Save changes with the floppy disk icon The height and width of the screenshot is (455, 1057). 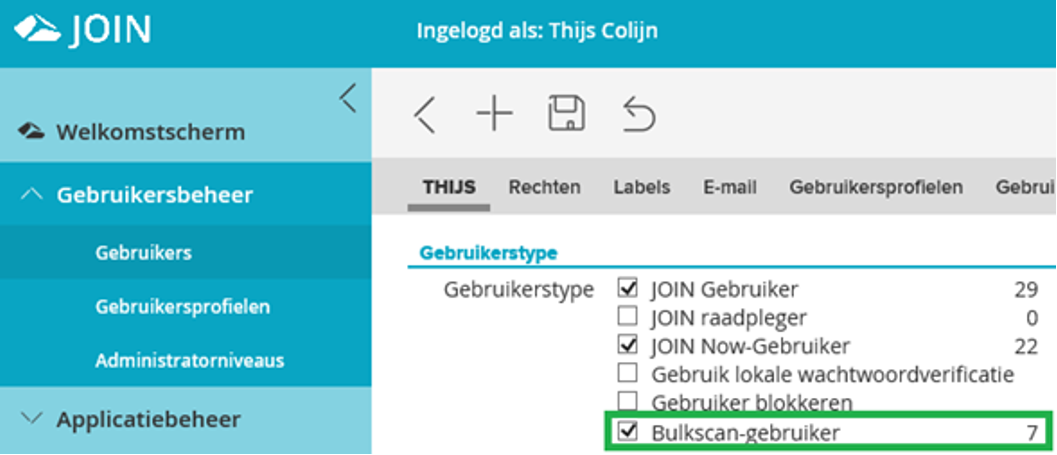[566, 114]
